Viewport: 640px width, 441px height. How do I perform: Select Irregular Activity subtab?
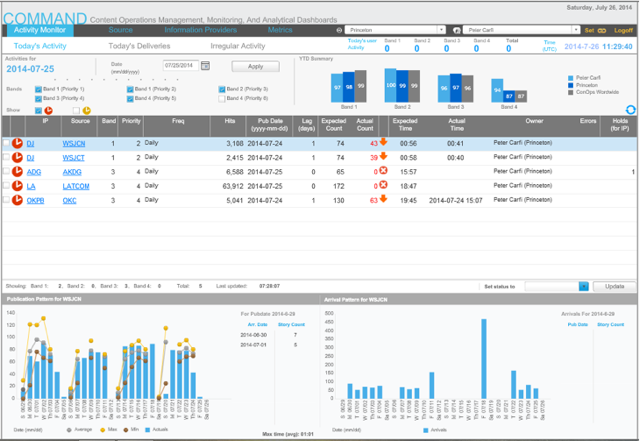pos(238,46)
